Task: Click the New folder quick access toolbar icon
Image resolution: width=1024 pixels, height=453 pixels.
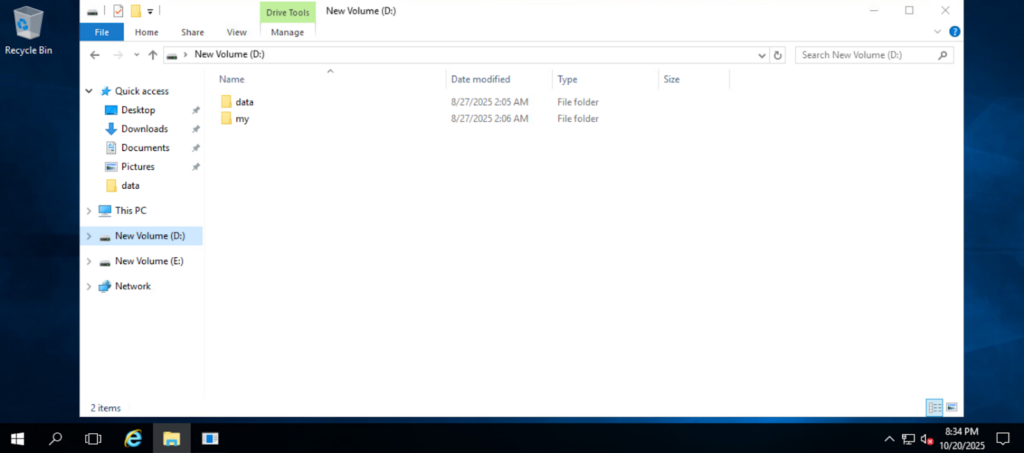Action: click(x=136, y=10)
